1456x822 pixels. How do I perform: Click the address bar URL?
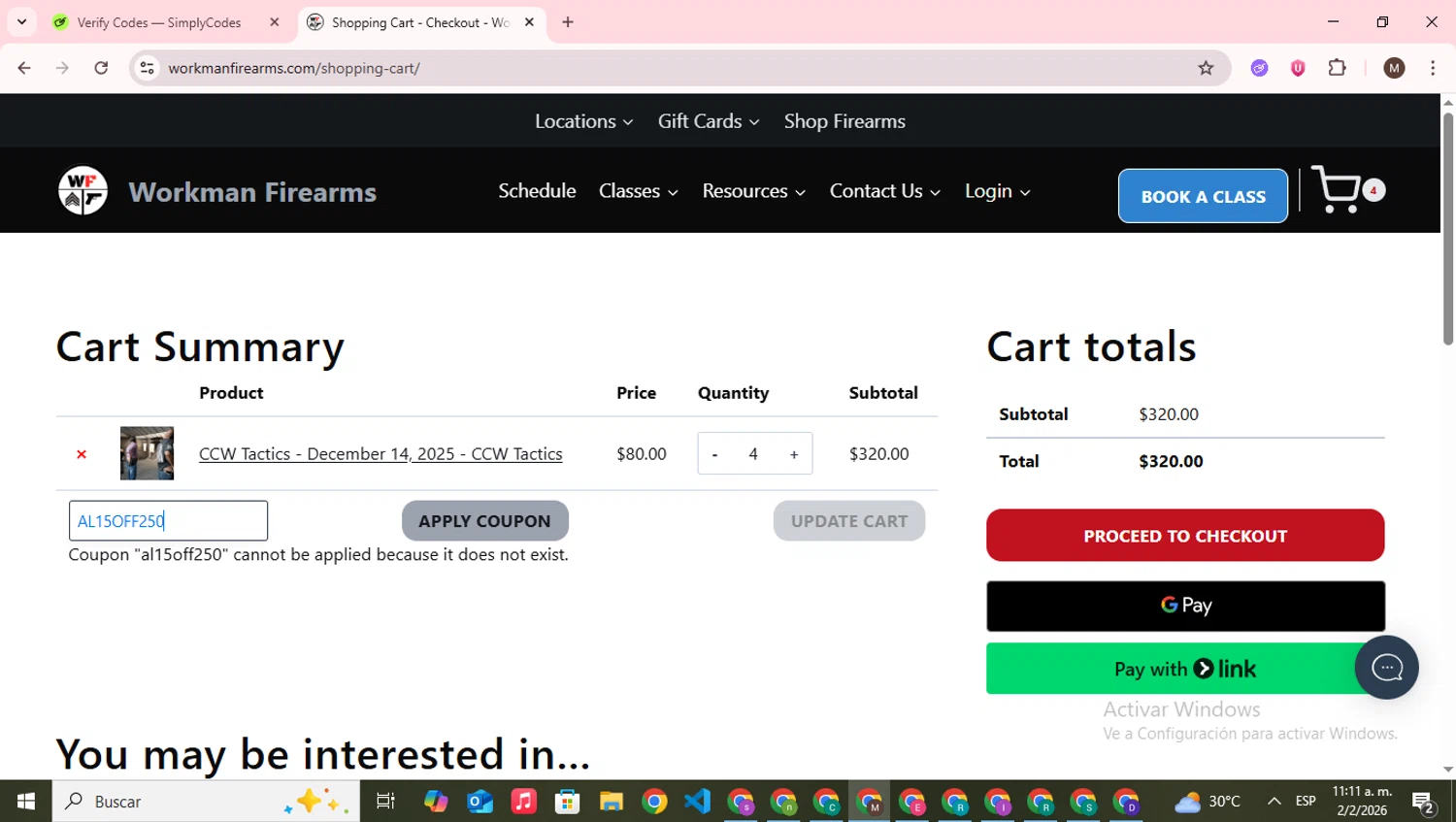point(294,68)
